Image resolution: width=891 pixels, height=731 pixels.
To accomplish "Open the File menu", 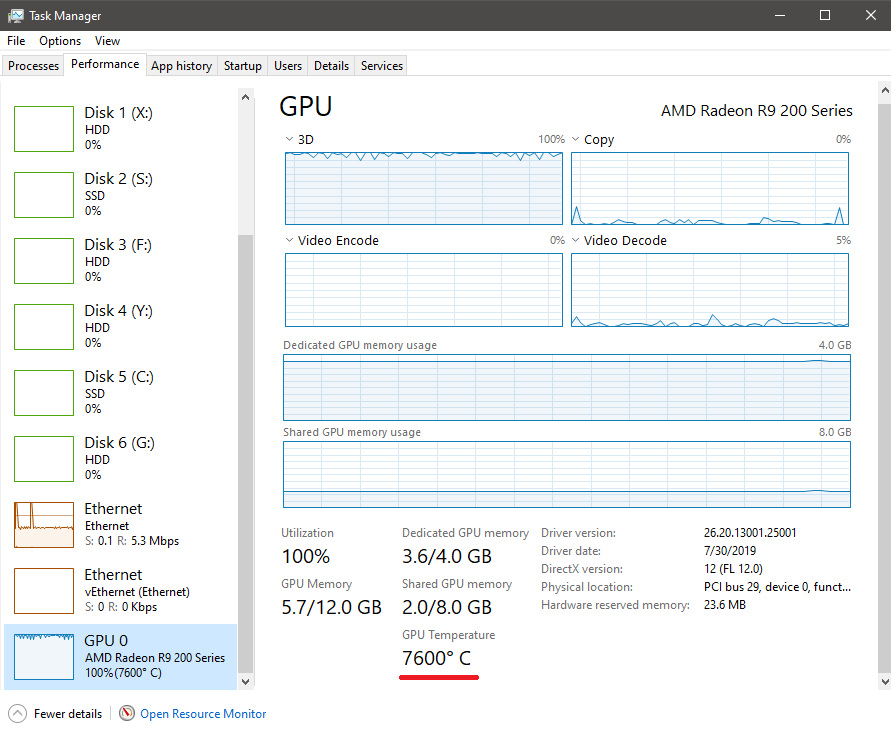I will click(16, 41).
